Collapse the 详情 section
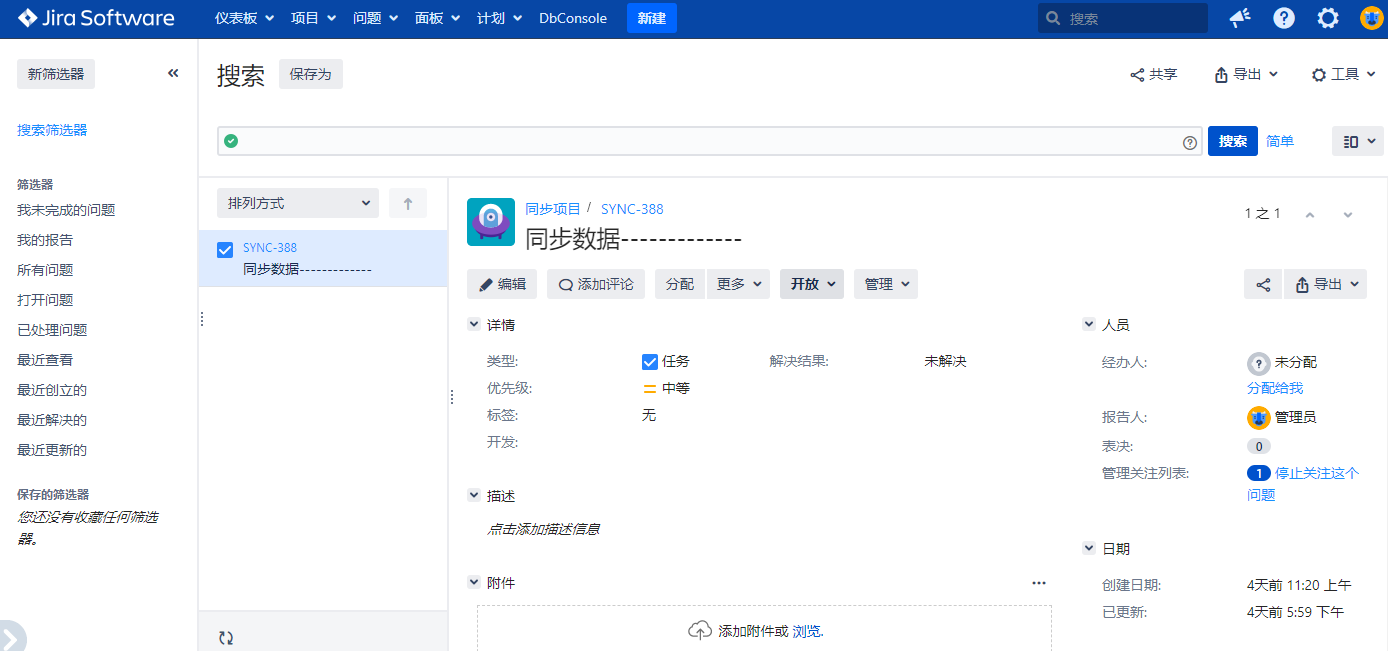 [474, 325]
